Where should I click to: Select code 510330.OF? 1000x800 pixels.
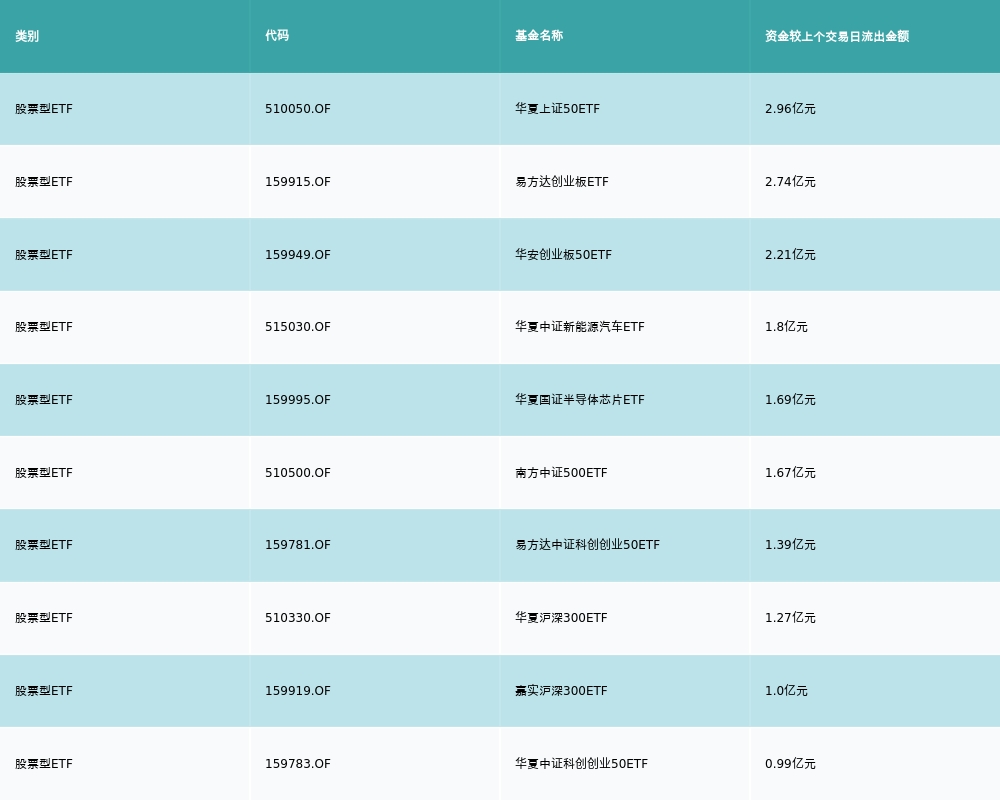click(x=298, y=618)
